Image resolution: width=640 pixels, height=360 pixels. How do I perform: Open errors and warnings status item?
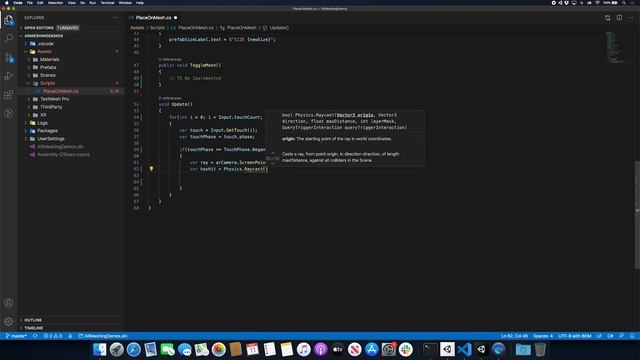click(53, 336)
